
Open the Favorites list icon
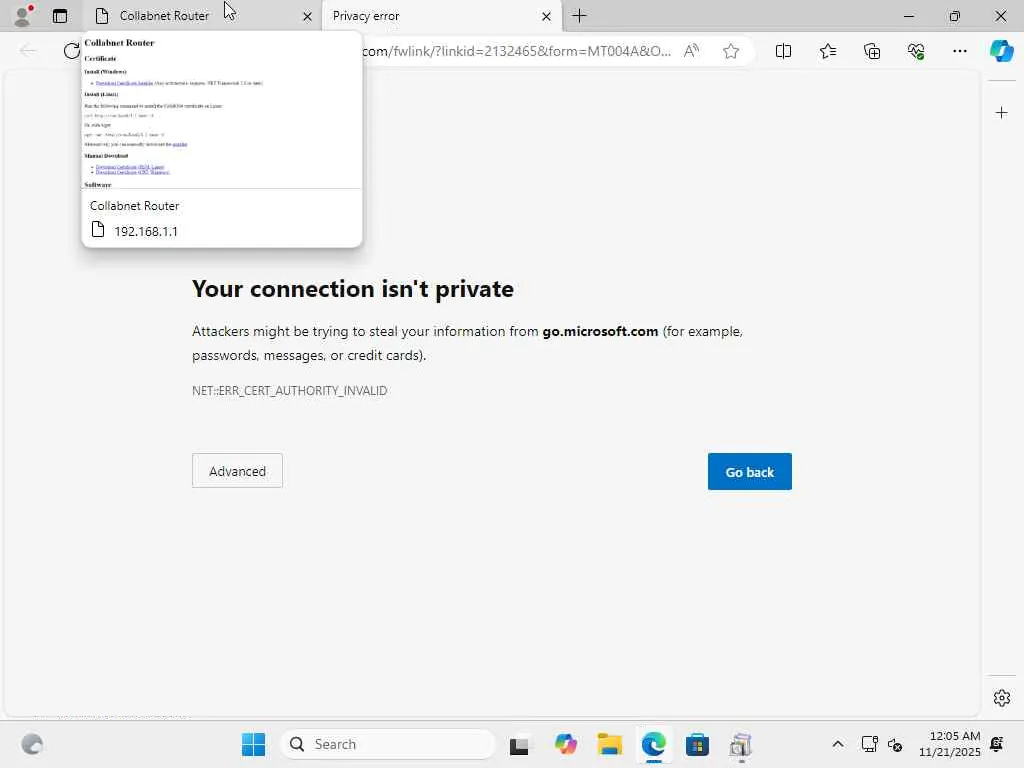[827, 51]
